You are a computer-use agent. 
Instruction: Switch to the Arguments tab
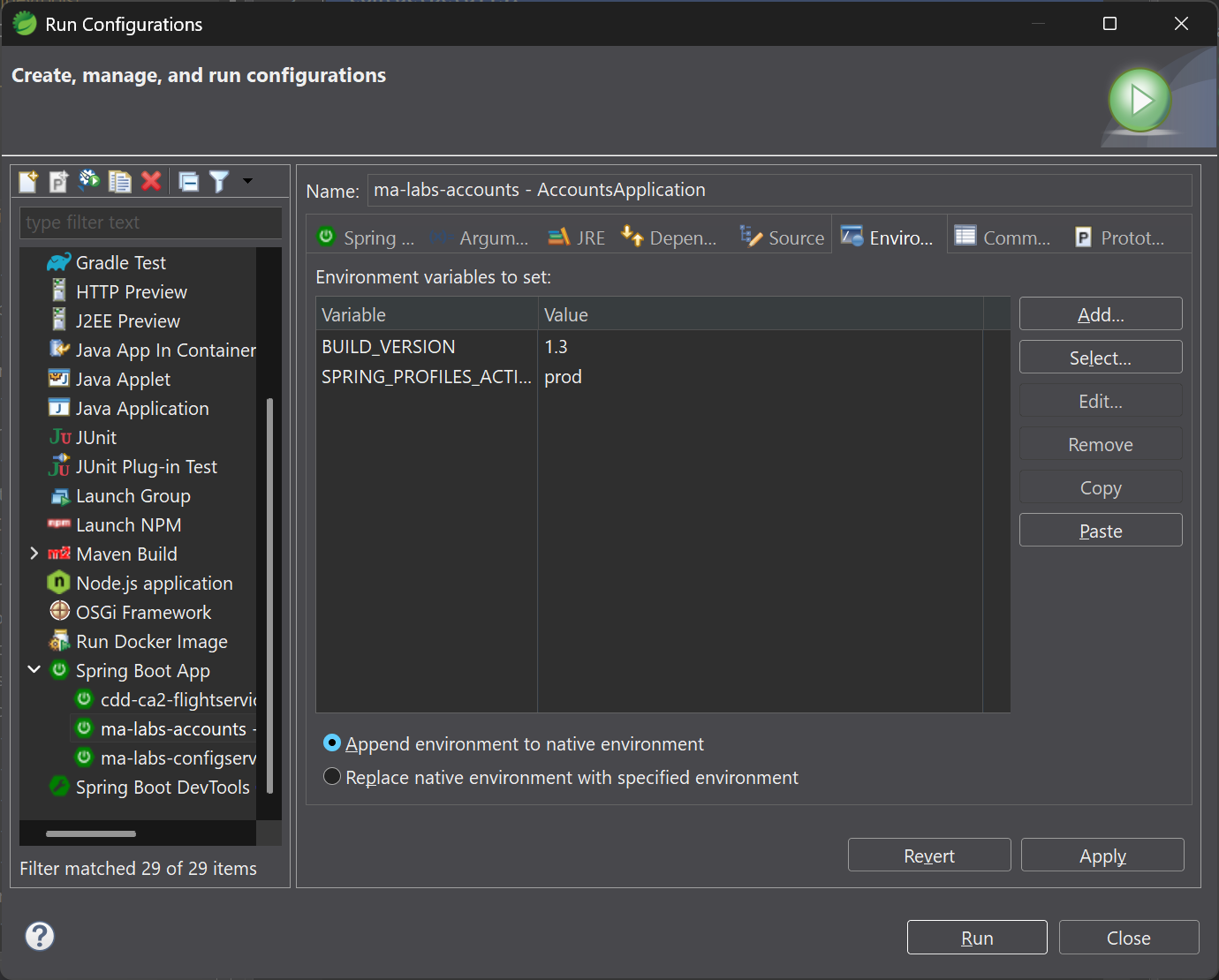tap(479, 237)
